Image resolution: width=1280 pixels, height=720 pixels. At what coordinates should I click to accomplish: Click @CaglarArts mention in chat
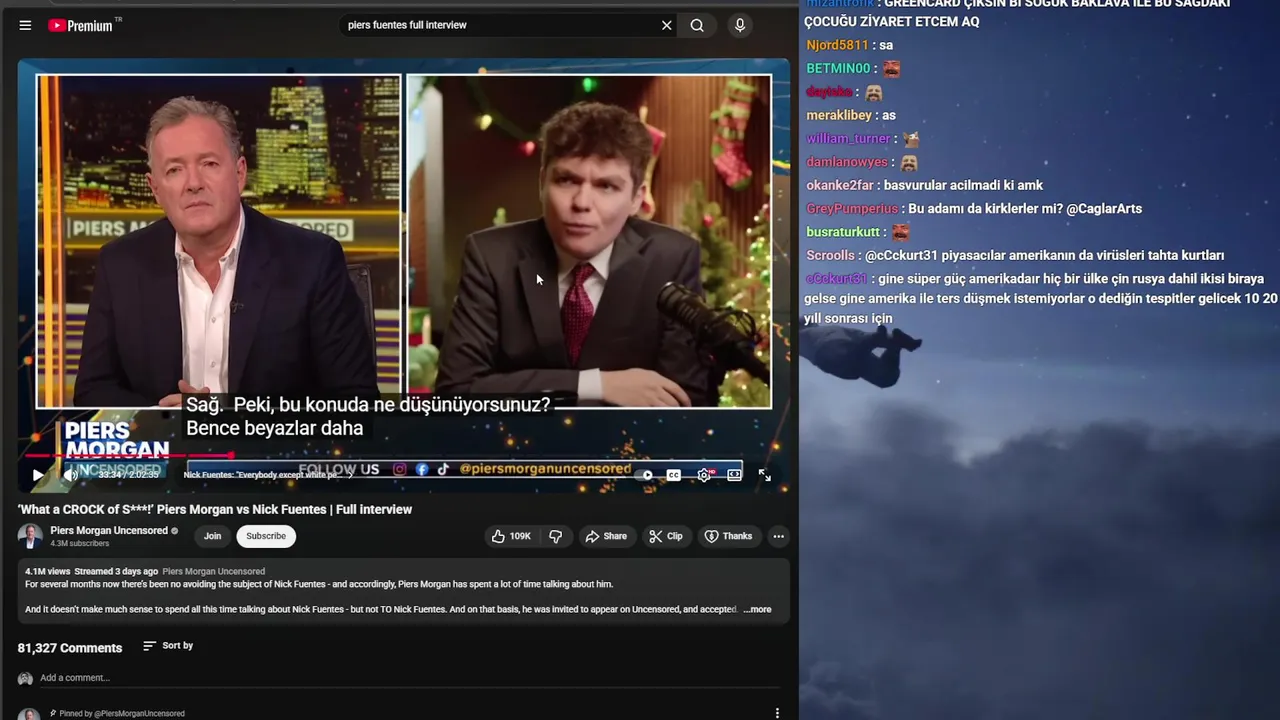[1104, 208]
